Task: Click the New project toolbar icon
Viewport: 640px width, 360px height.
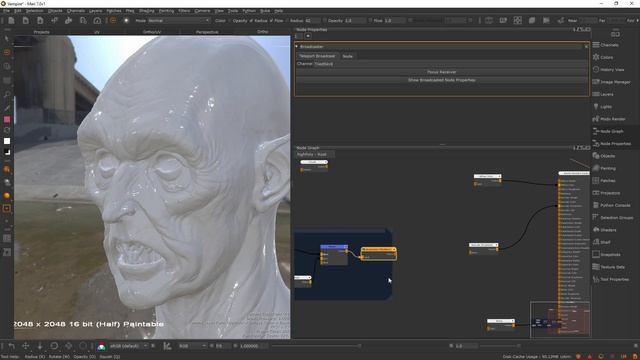Action: [x=11, y=20]
